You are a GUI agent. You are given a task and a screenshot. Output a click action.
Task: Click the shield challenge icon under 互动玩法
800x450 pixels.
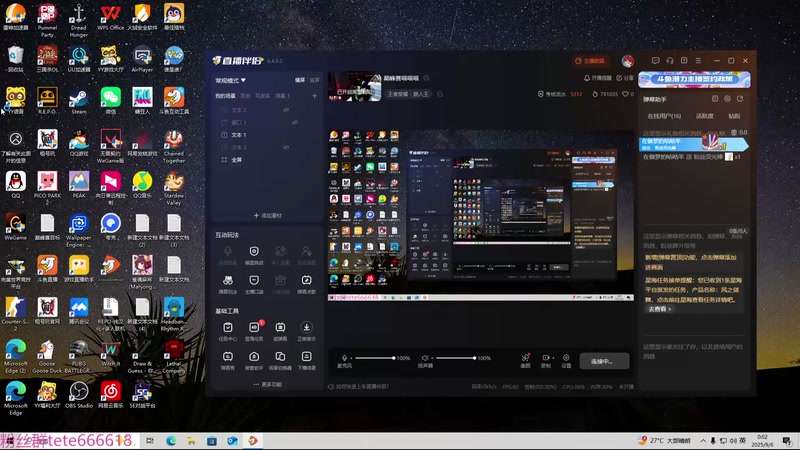pos(254,251)
